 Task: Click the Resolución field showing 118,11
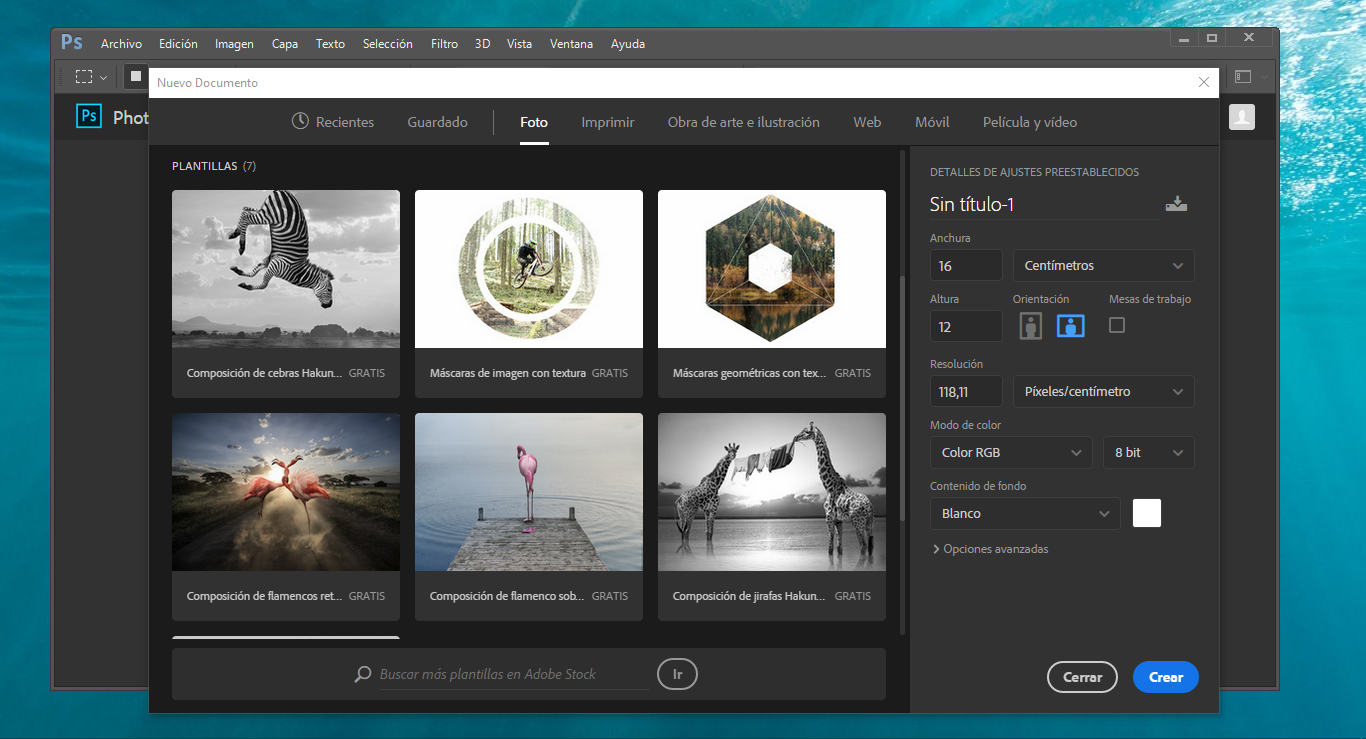click(966, 391)
